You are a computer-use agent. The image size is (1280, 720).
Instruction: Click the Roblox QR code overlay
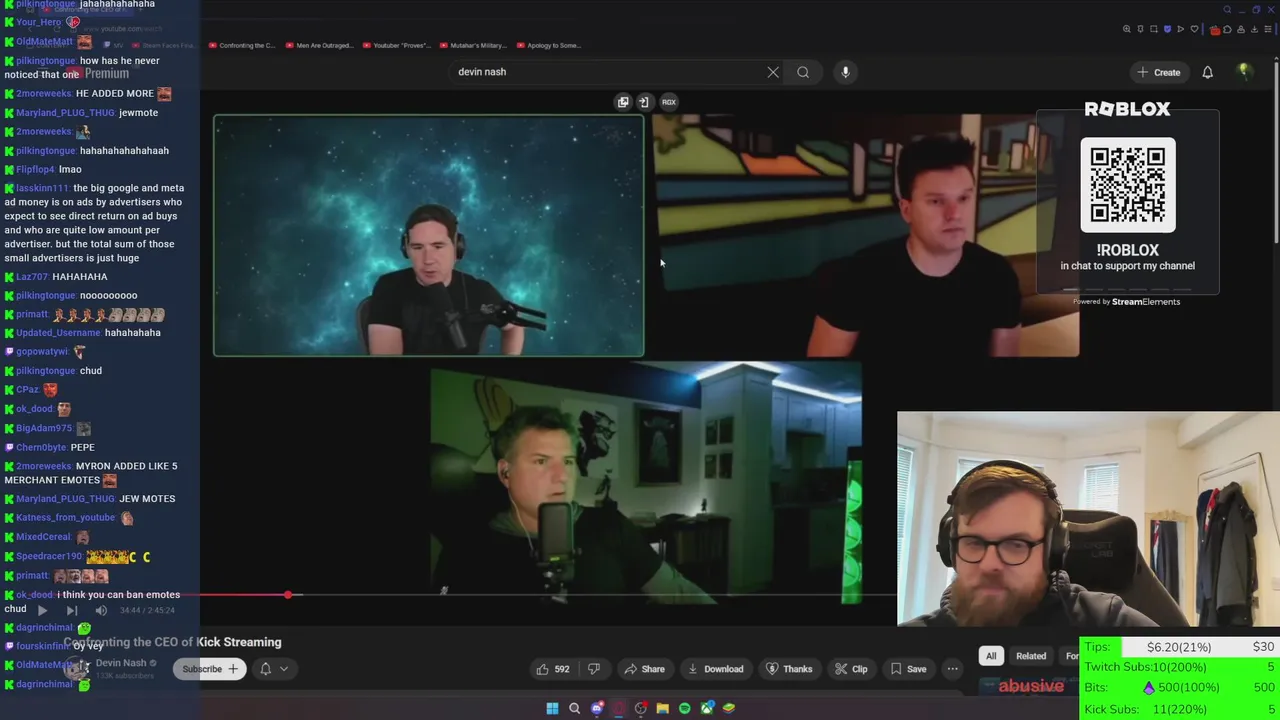tap(1128, 185)
